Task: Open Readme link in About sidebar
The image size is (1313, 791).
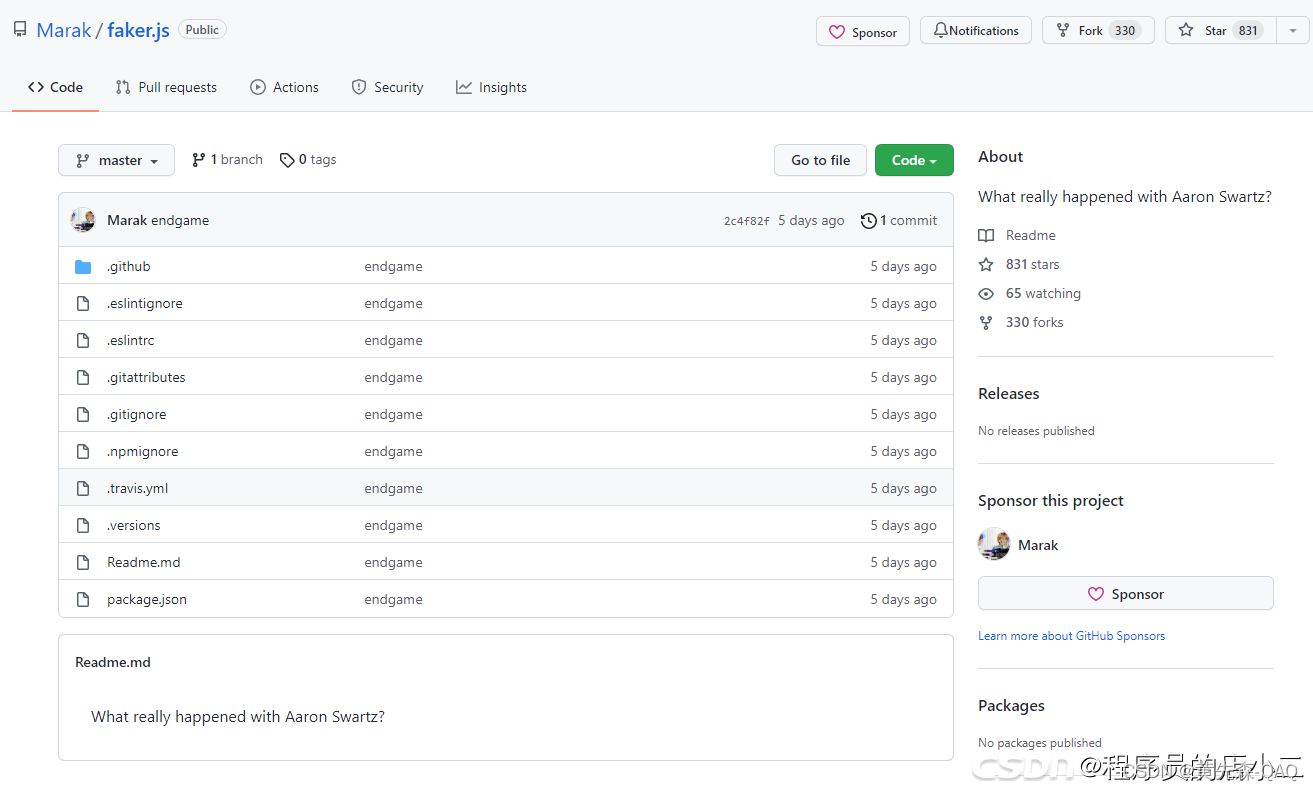Action: (1031, 235)
